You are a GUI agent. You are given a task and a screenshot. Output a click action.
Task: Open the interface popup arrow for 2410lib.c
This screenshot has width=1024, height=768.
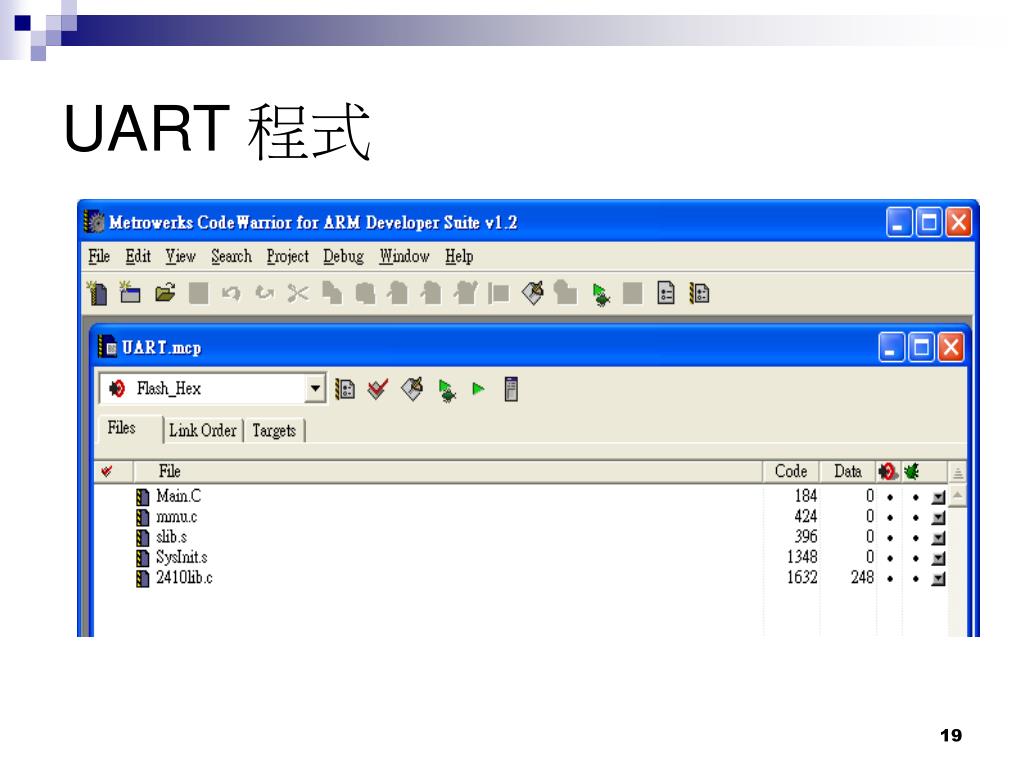(938, 579)
